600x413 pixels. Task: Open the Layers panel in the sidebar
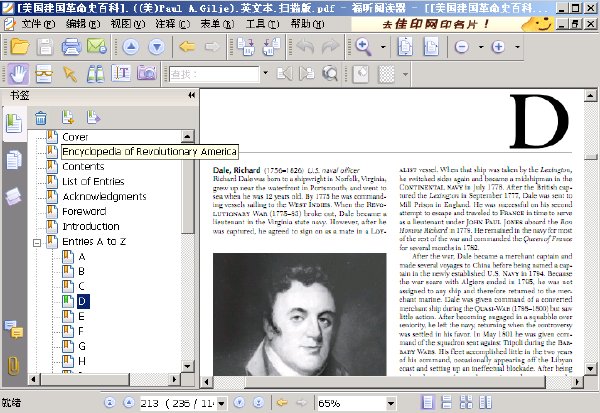pos(14,196)
